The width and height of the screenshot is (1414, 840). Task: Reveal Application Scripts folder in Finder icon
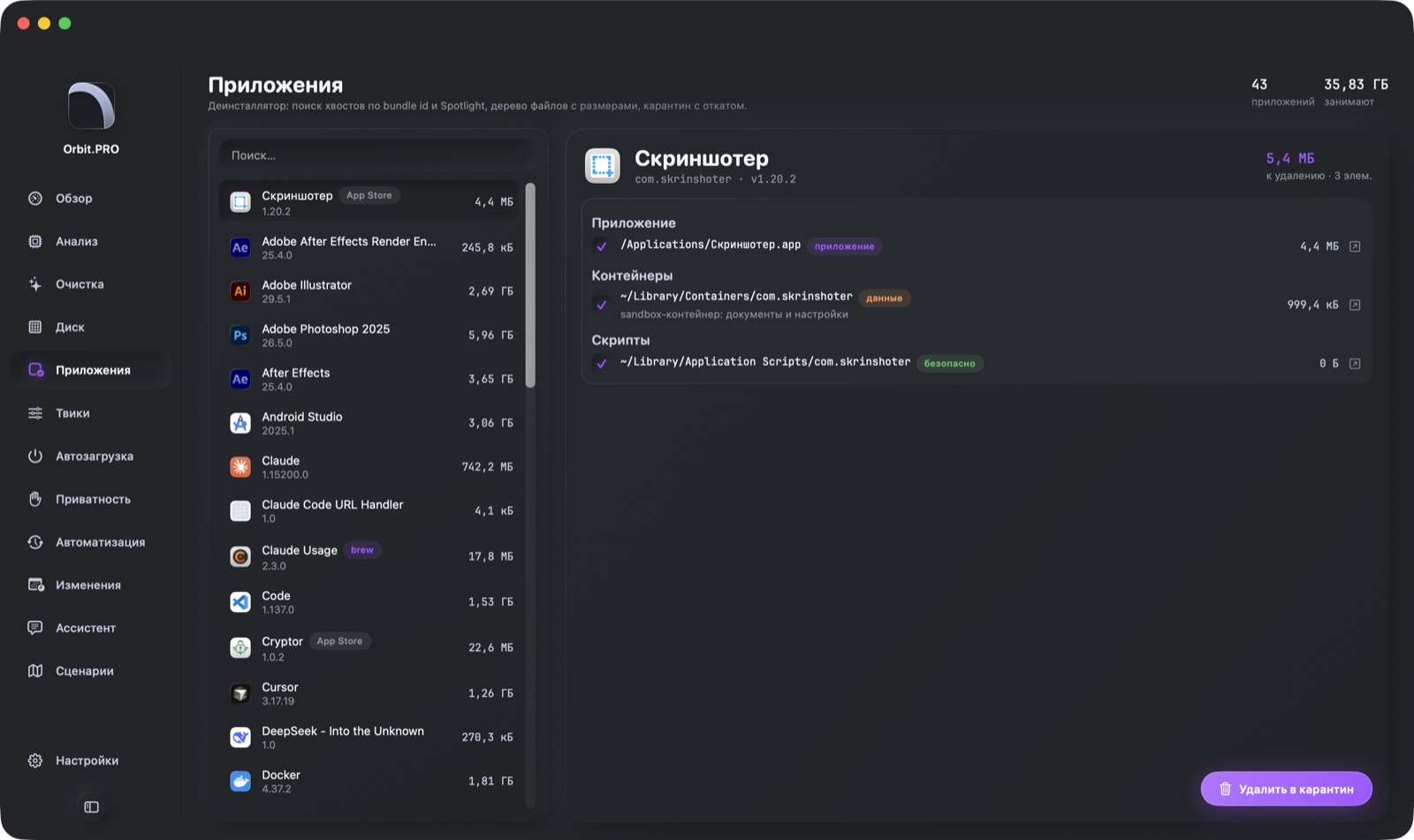click(1355, 364)
